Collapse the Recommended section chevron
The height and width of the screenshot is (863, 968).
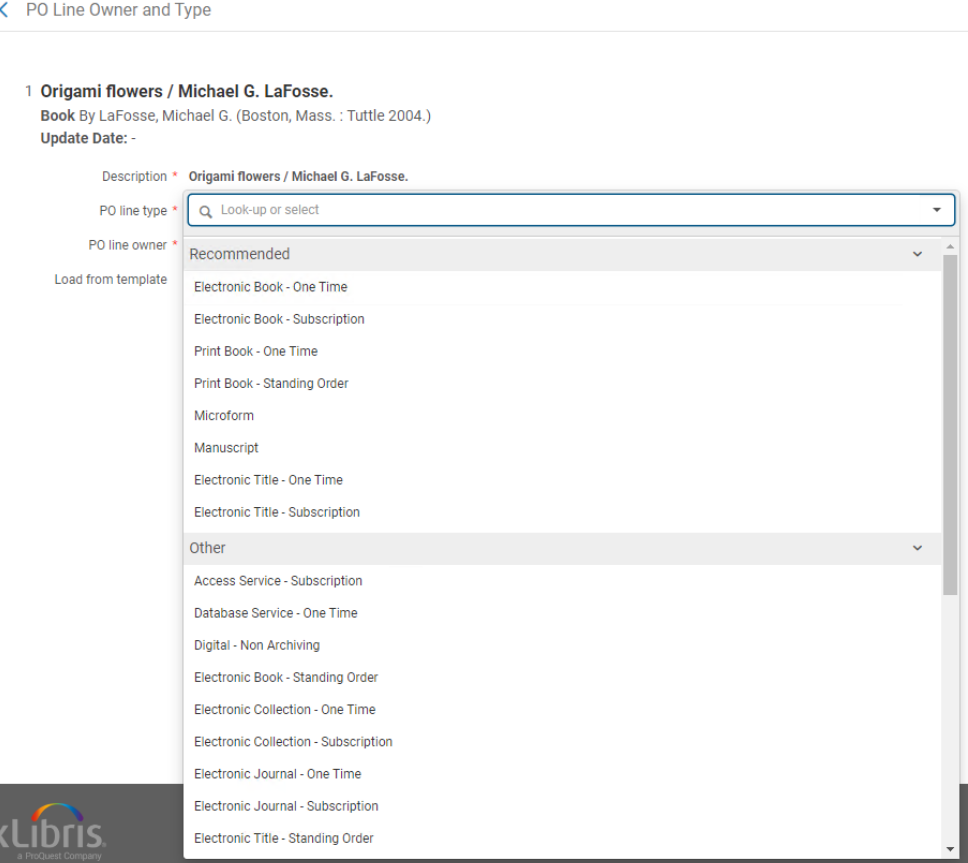[x=917, y=254]
